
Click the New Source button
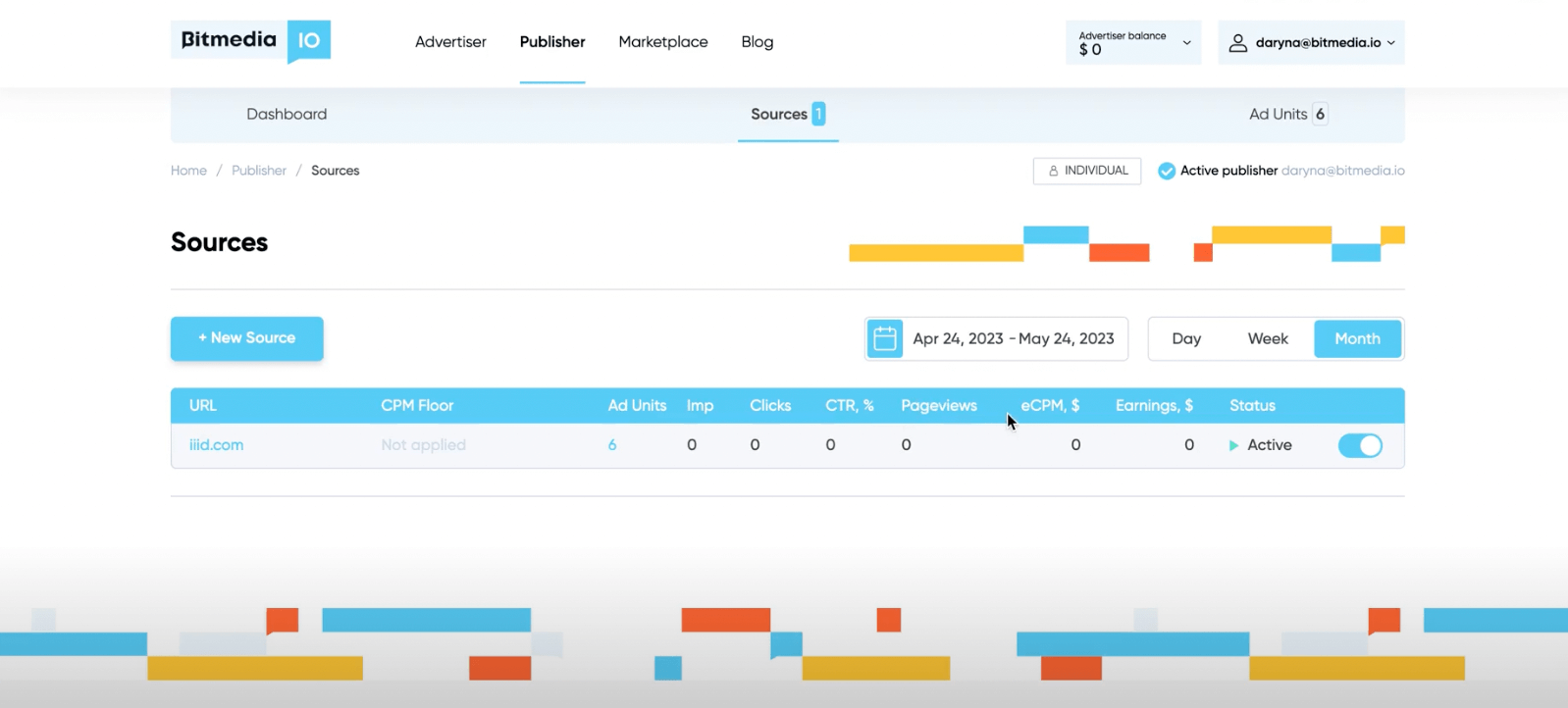(x=246, y=338)
